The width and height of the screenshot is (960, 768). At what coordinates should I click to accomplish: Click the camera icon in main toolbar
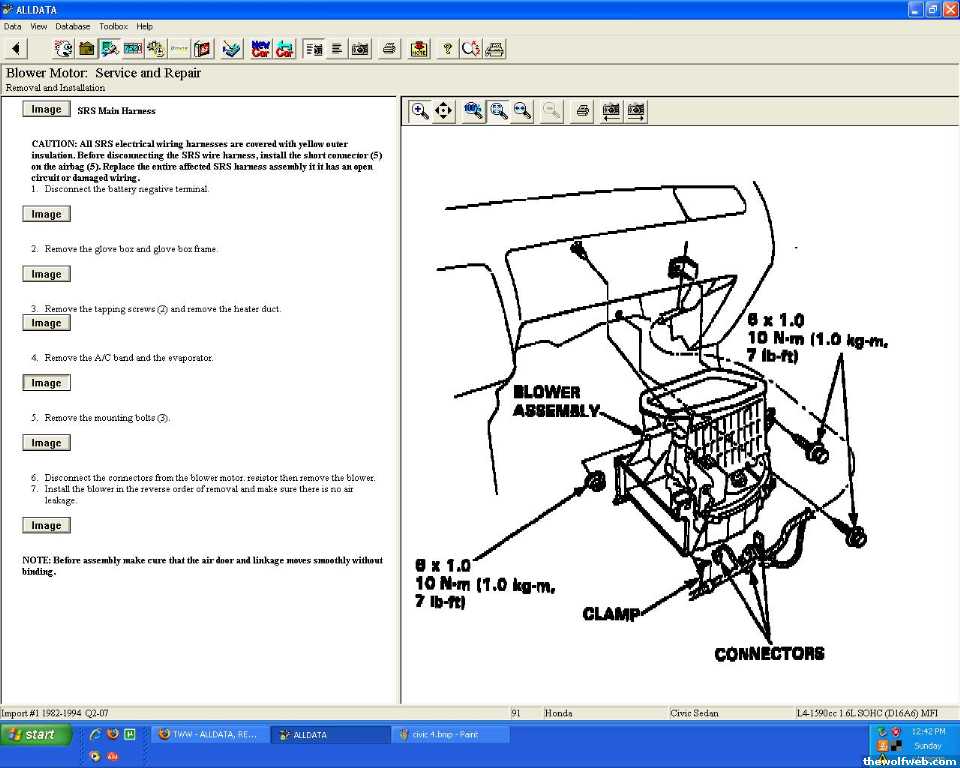tap(360, 48)
